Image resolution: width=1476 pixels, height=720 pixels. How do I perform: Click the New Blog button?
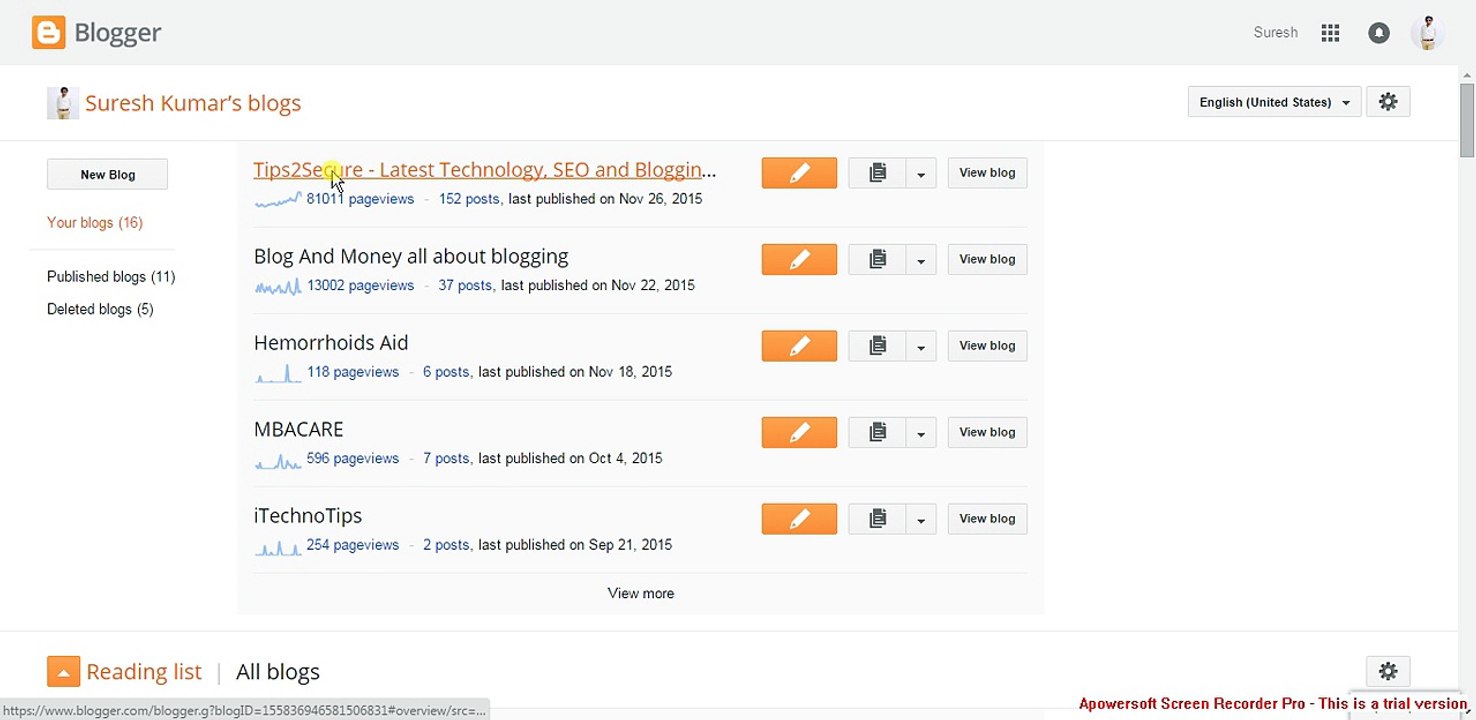pos(107,174)
